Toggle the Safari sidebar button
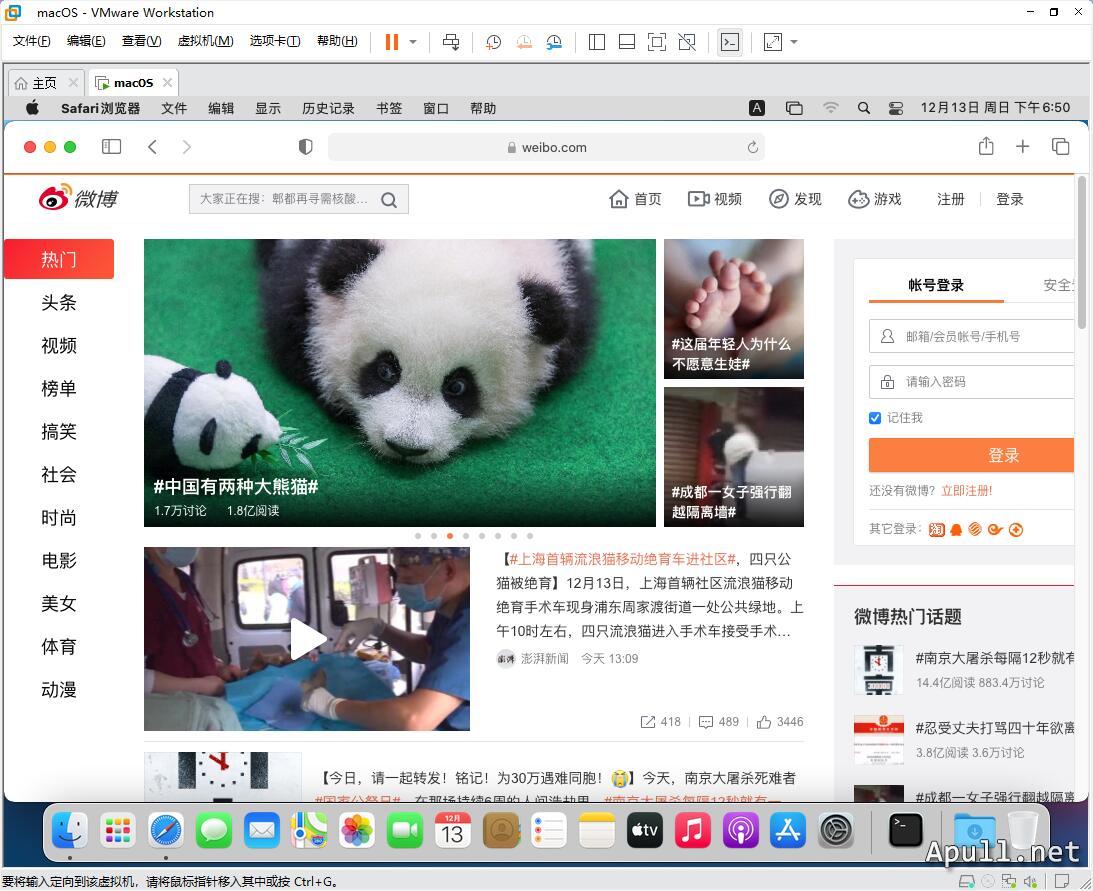Screen dimensions: 1093x891 [x=112, y=146]
